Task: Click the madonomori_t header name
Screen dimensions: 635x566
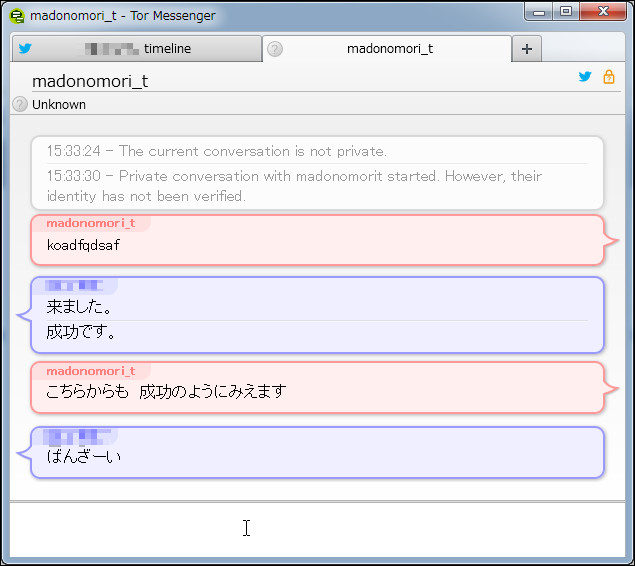Action: (90, 81)
